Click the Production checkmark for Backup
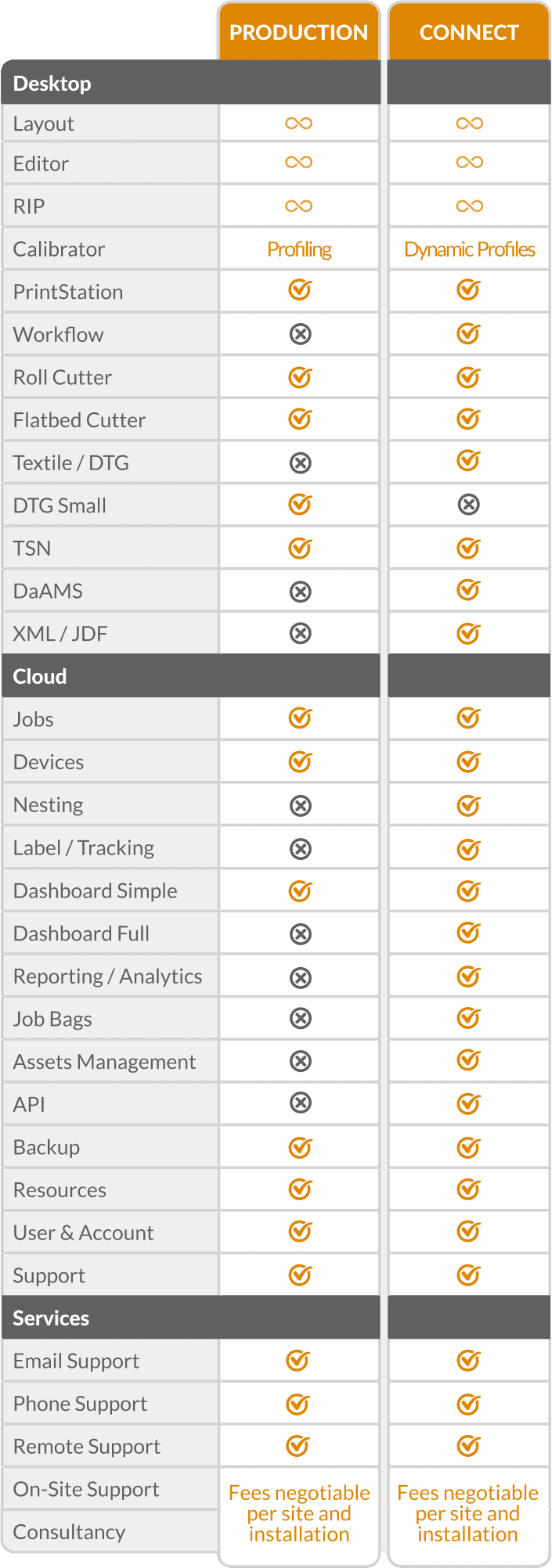Image resolution: width=552 pixels, height=1568 pixels. 300,1148
